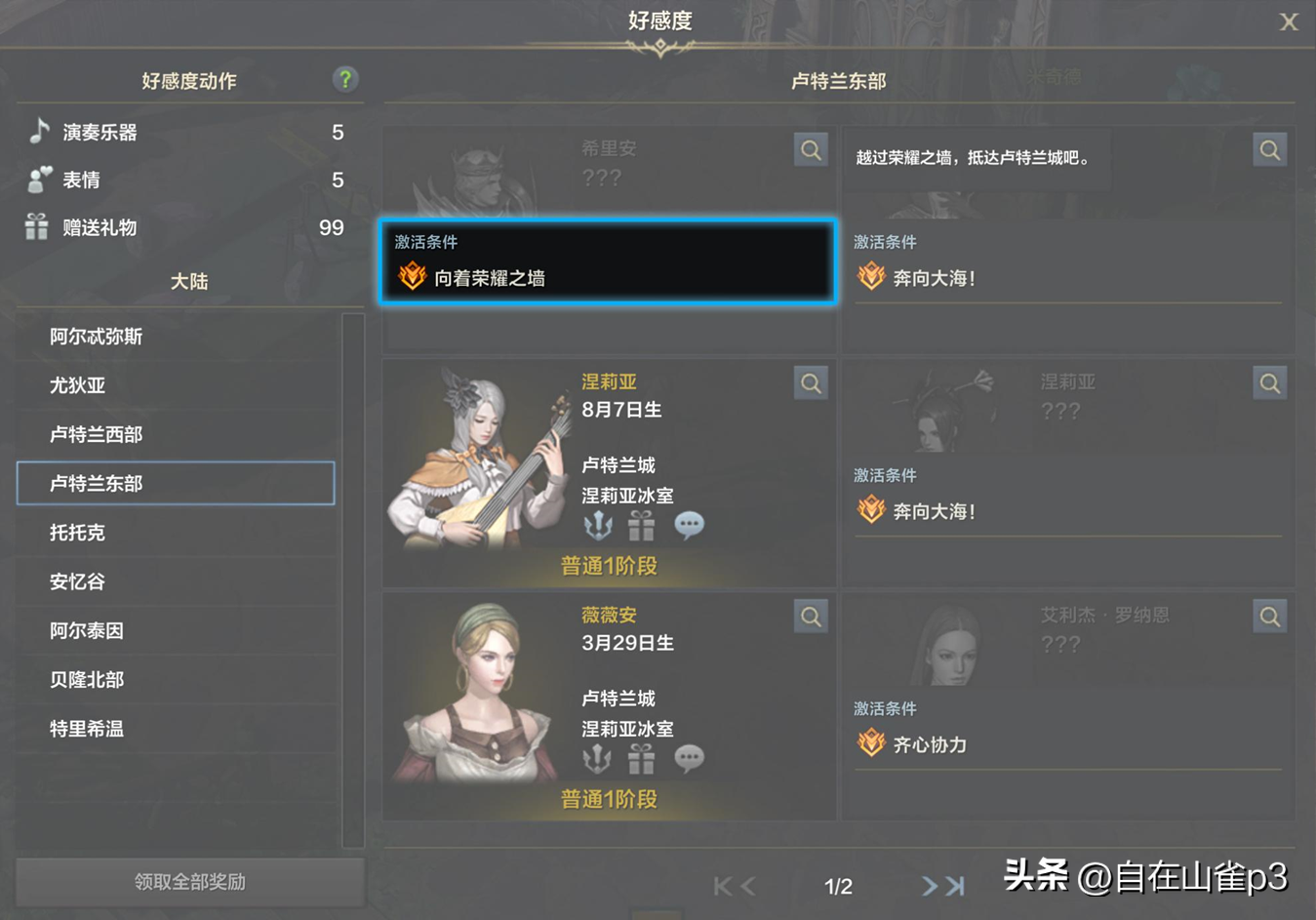
Task: Click speech bubble icon on 薇薇安 card
Action: click(x=689, y=758)
